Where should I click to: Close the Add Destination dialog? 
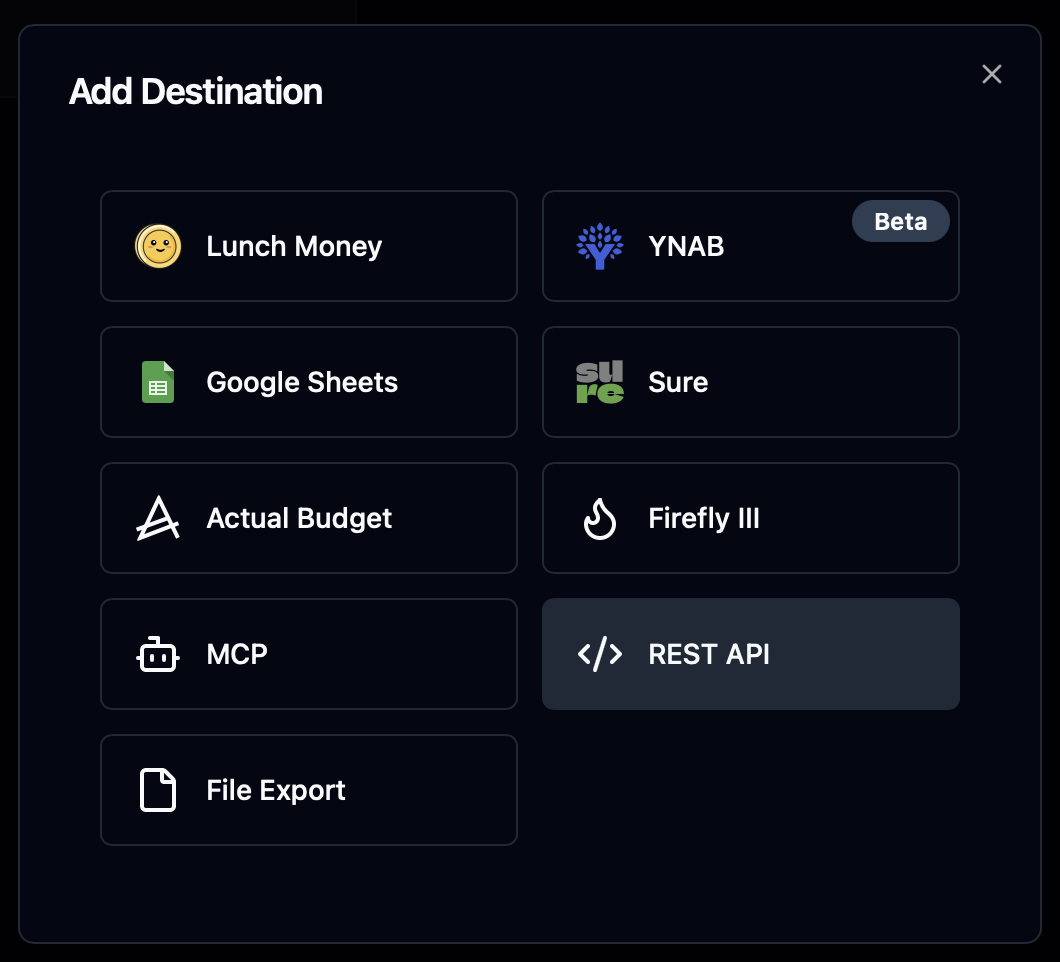[x=992, y=74]
